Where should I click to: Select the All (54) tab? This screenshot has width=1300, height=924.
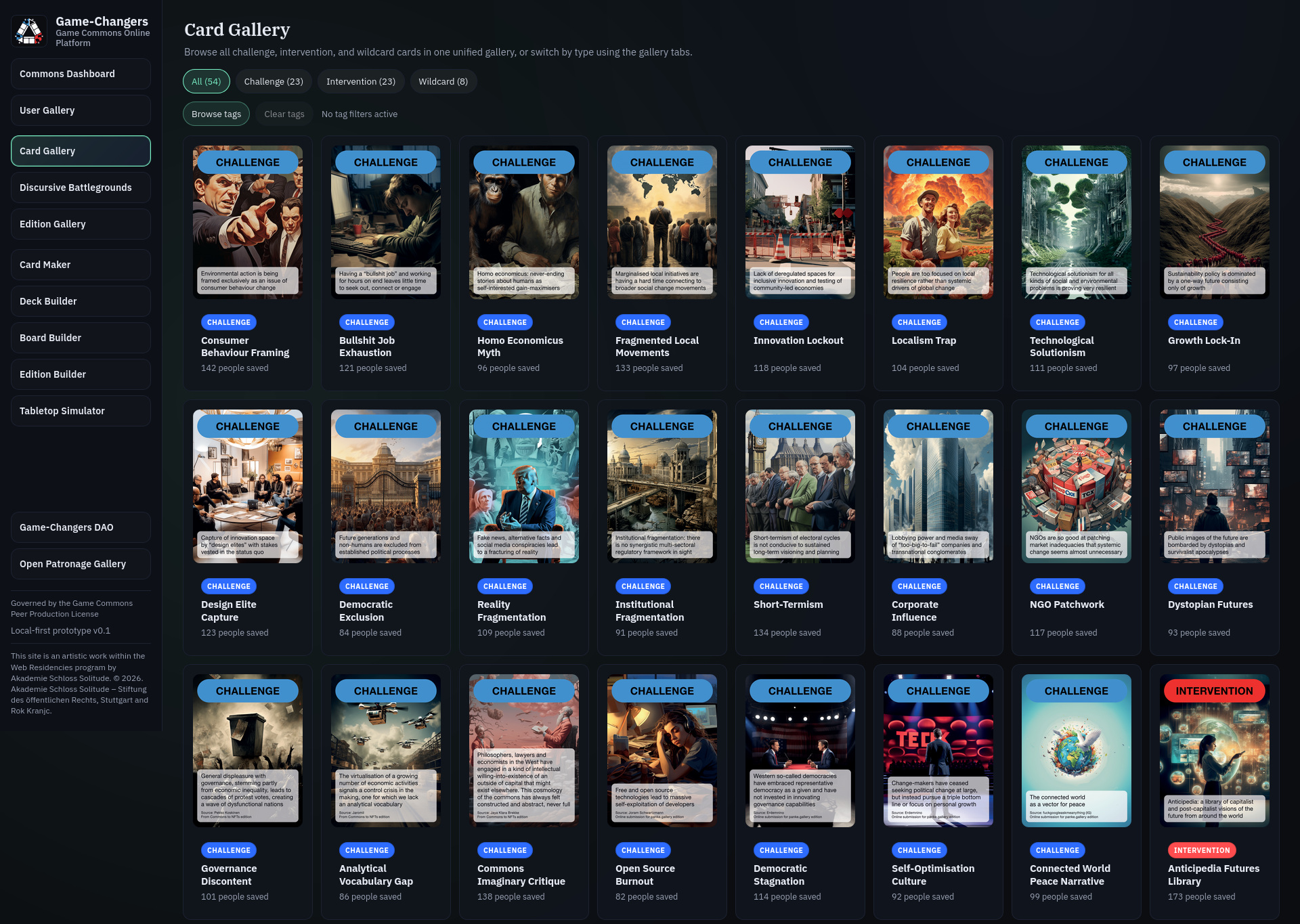207,81
